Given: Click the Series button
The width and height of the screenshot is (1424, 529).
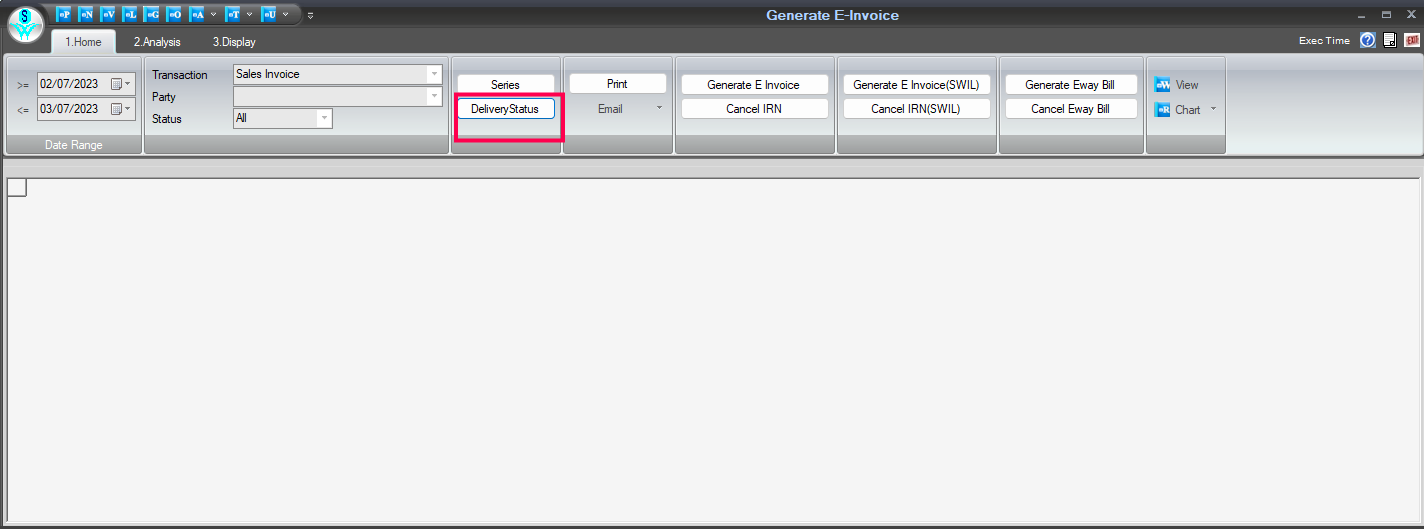Looking at the screenshot, I should 505,85.
